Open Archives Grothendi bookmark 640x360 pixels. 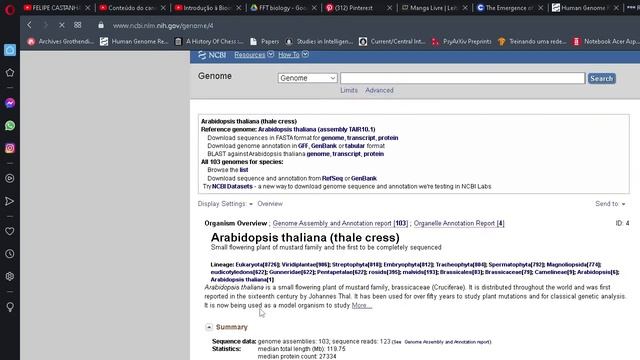point(60,41)
